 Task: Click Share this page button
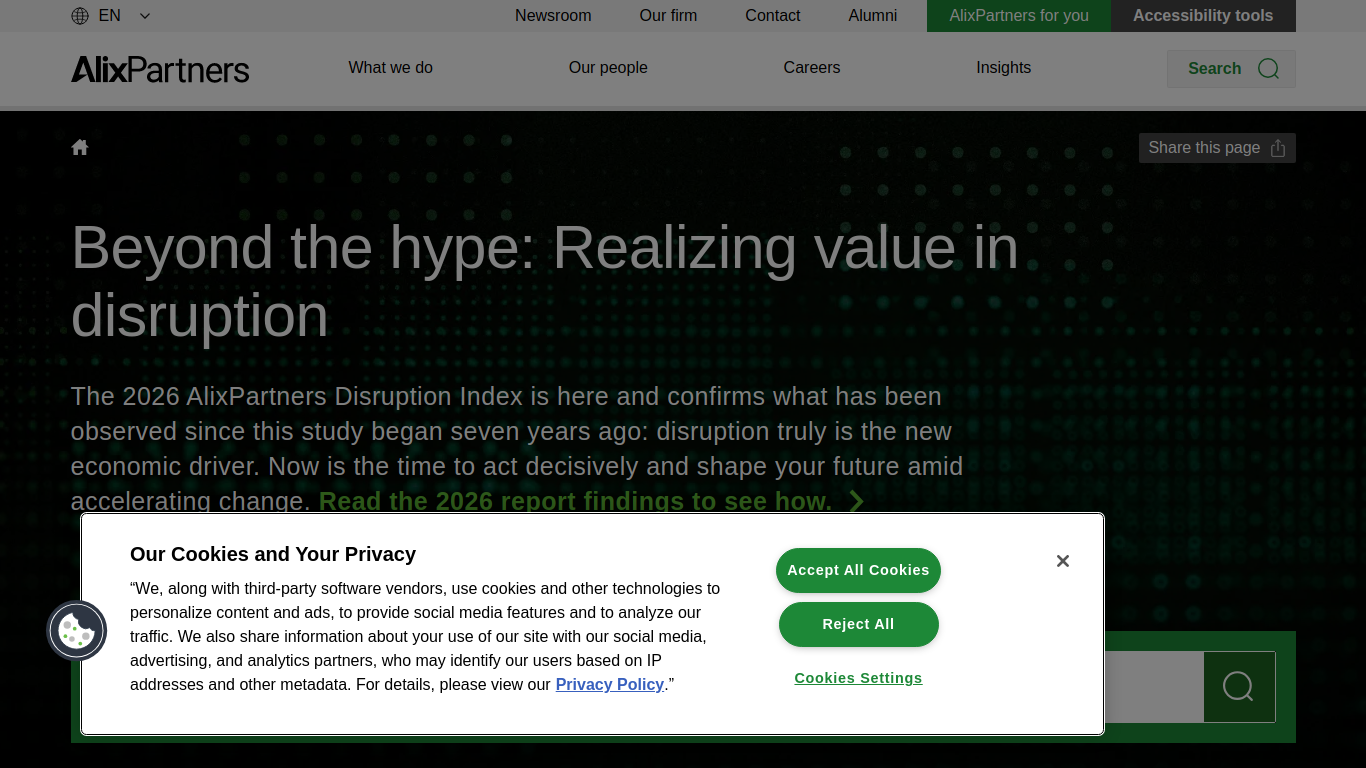[x=1217, y=148]
